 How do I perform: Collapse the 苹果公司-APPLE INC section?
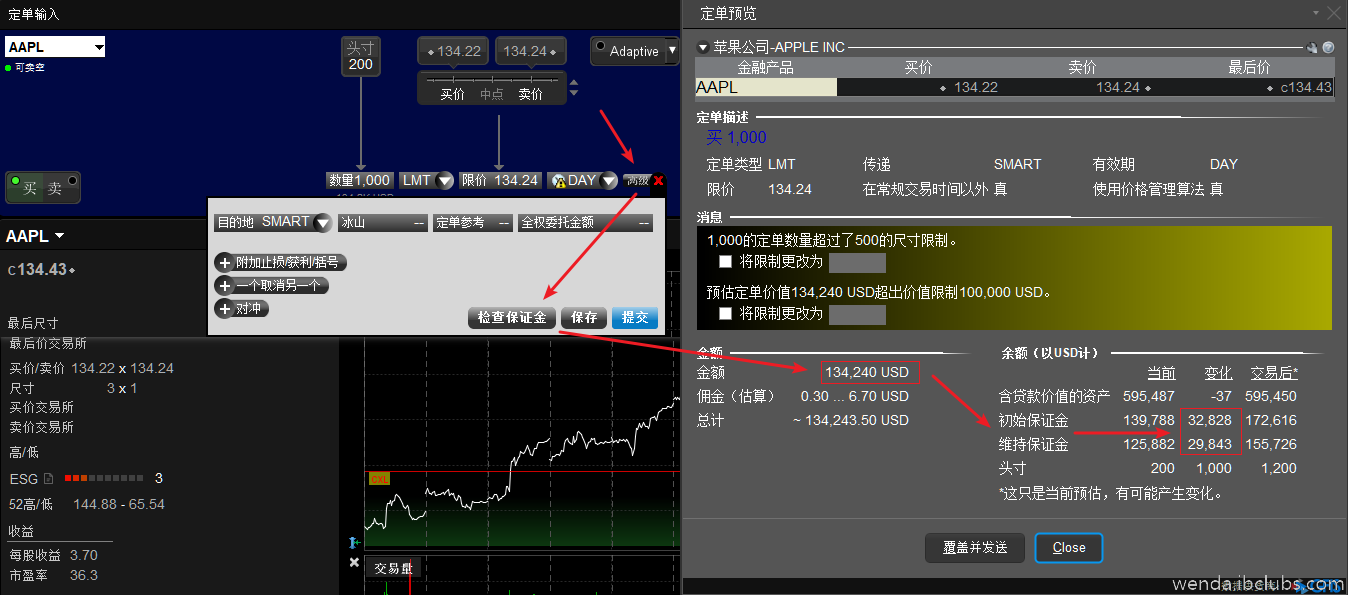pos(703,47)
